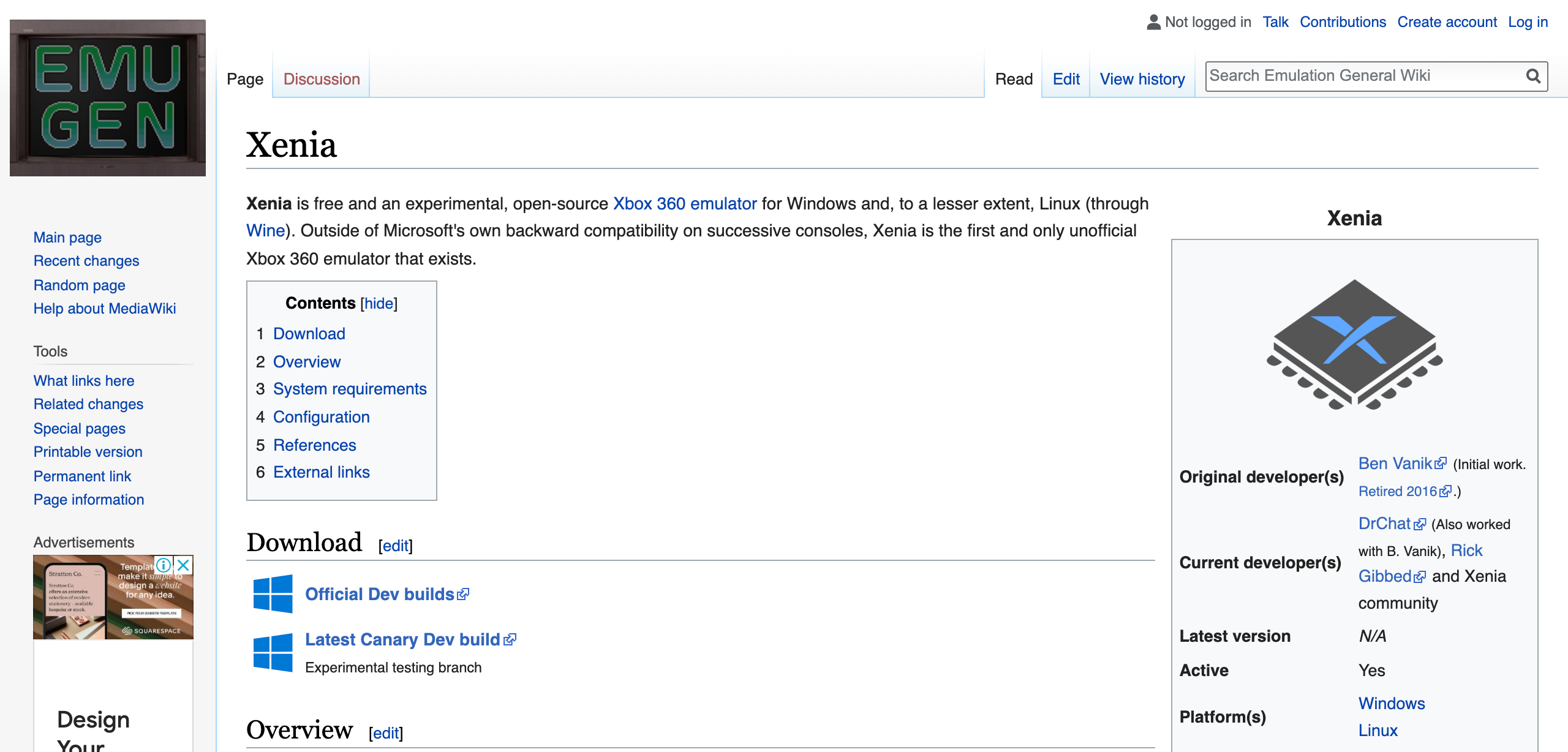The image size is (1568, 752).
Task: Open Special pages
Action: point(80,429)
